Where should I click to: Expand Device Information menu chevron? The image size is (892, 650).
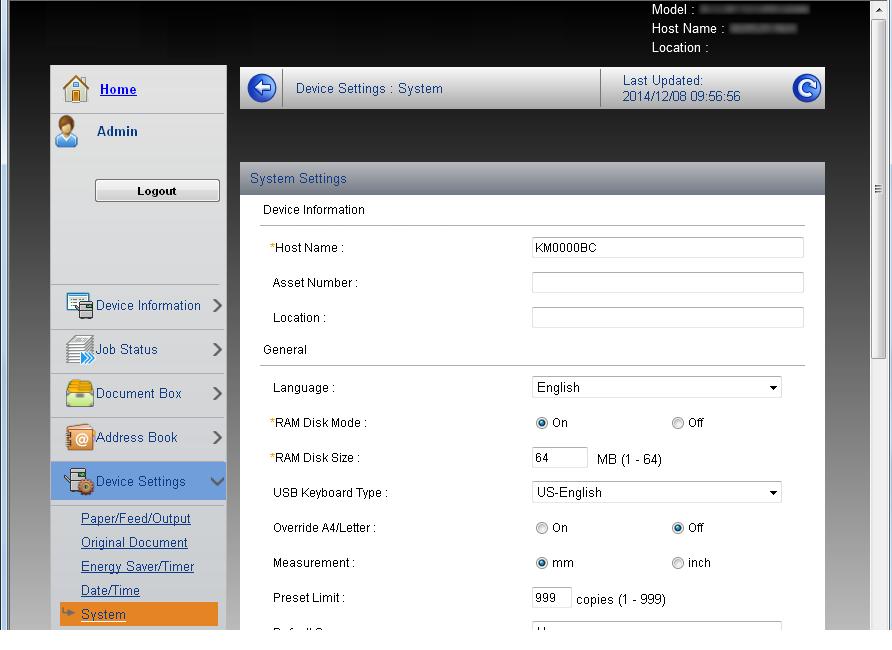click(217, 305)
